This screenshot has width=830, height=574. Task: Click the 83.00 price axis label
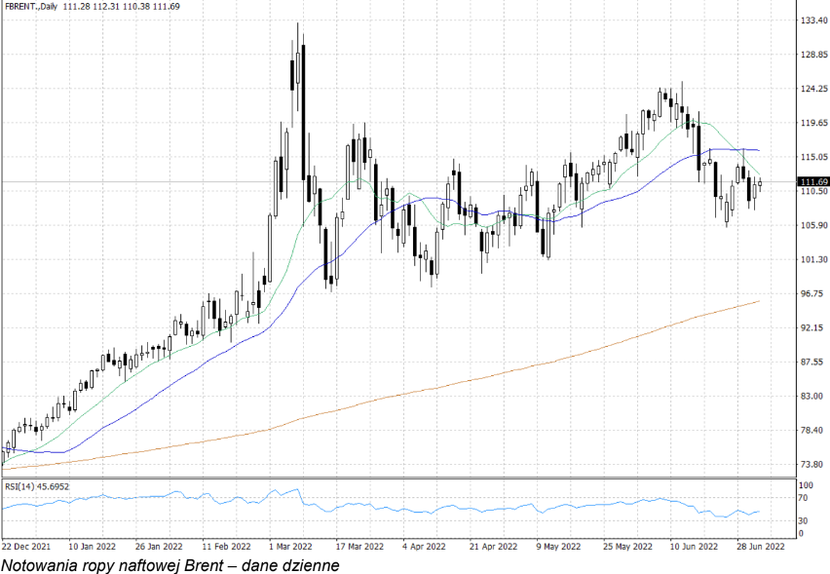pos(813,396)
